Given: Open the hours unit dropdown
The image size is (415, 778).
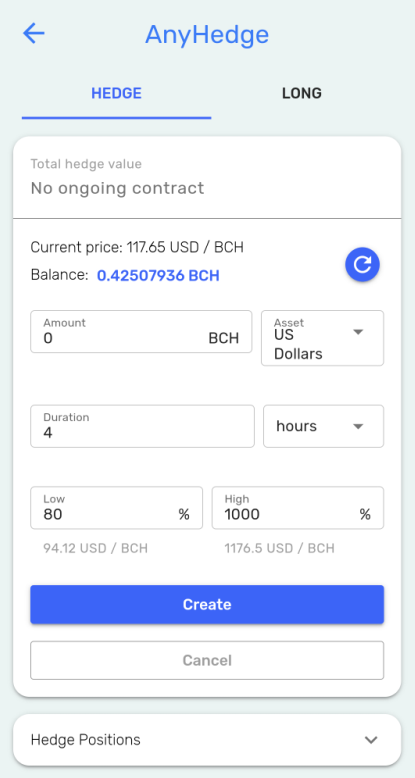Looking at the screenshot, I should pos(323,426).
